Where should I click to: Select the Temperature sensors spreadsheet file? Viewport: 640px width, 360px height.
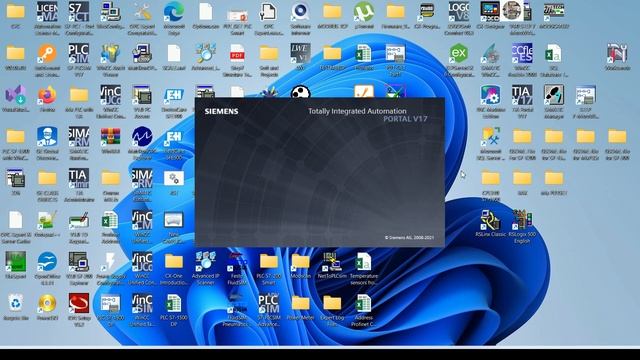(364, 262)
